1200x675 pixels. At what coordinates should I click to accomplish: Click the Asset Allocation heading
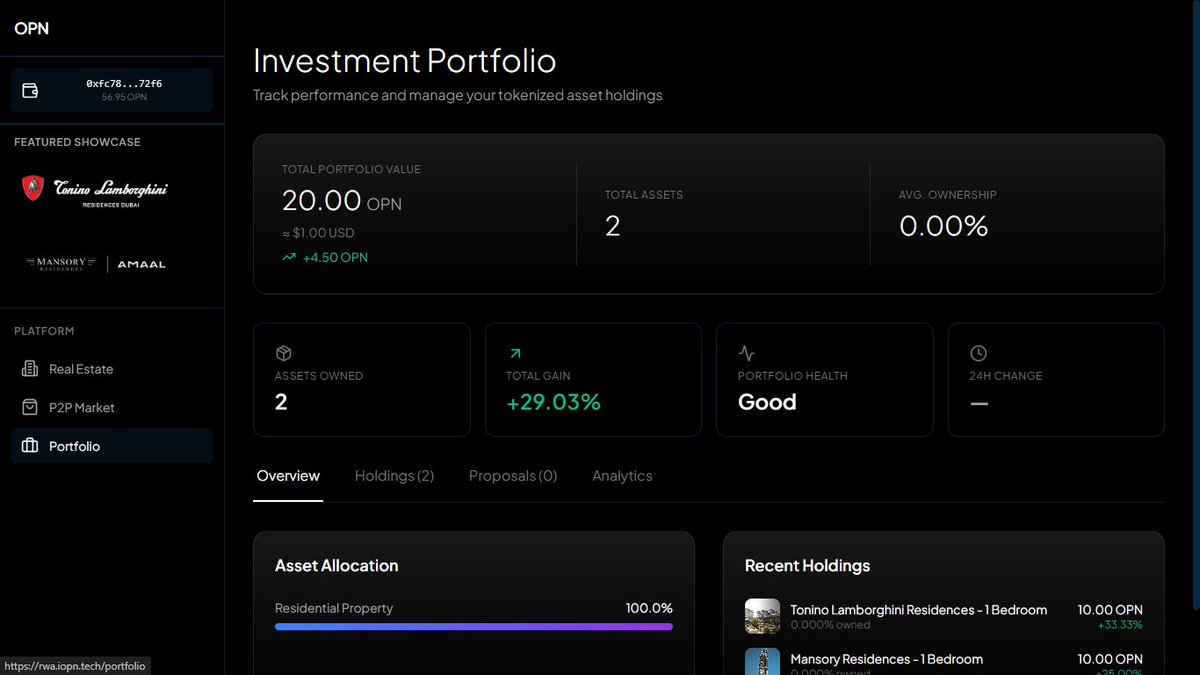[337, 566]
